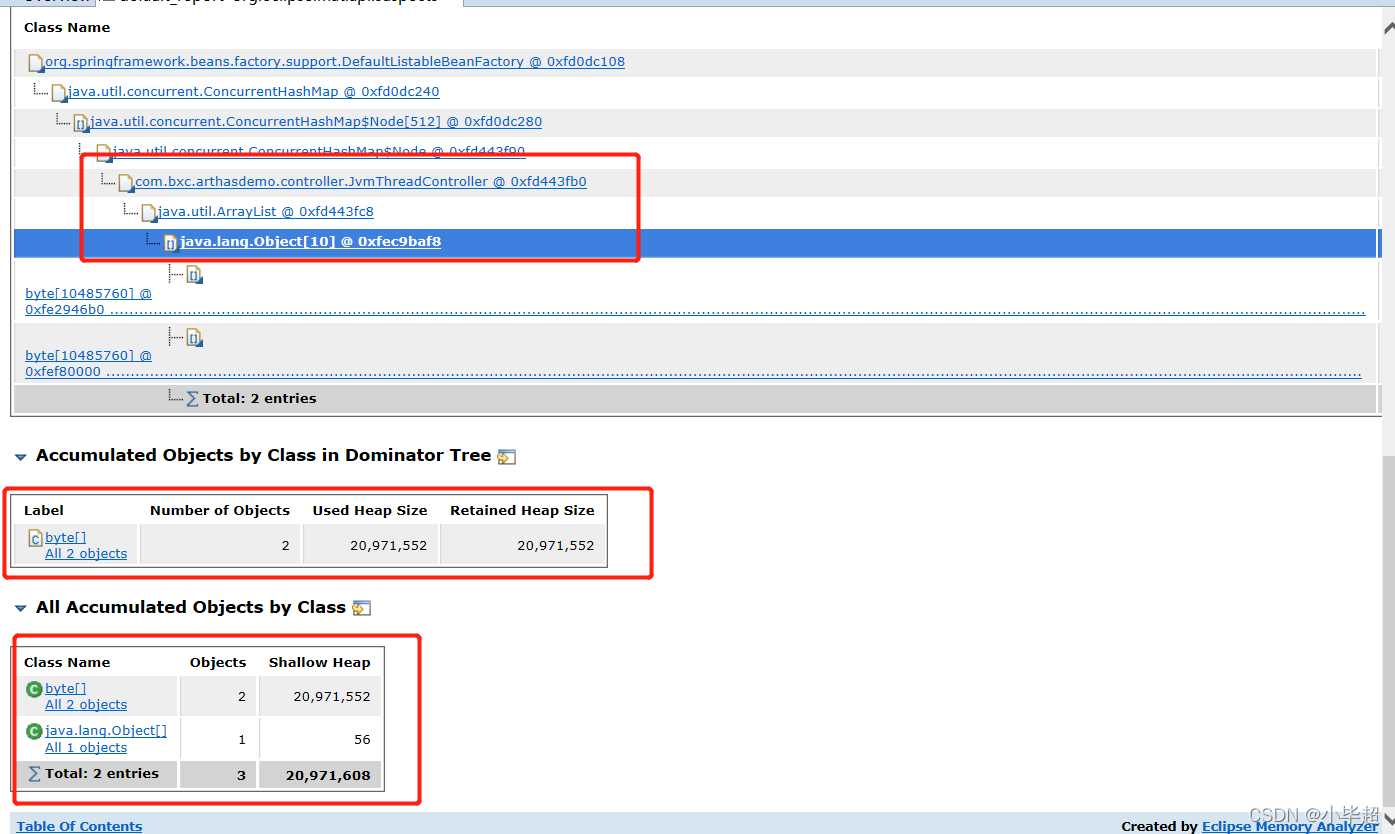Image resolution: width=1395 pixels, height=834 pixels.
Task: Click Total: 2 entries text in tree
Action: click(259, 398)
